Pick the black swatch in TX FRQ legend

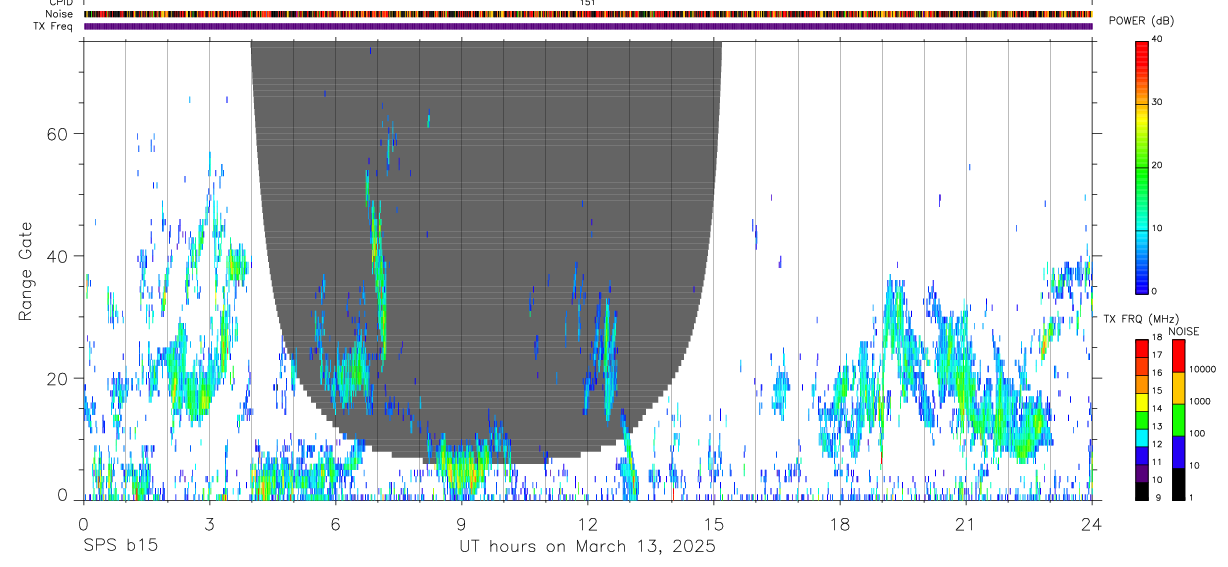pyautogui.click(x=1141, y=491)
